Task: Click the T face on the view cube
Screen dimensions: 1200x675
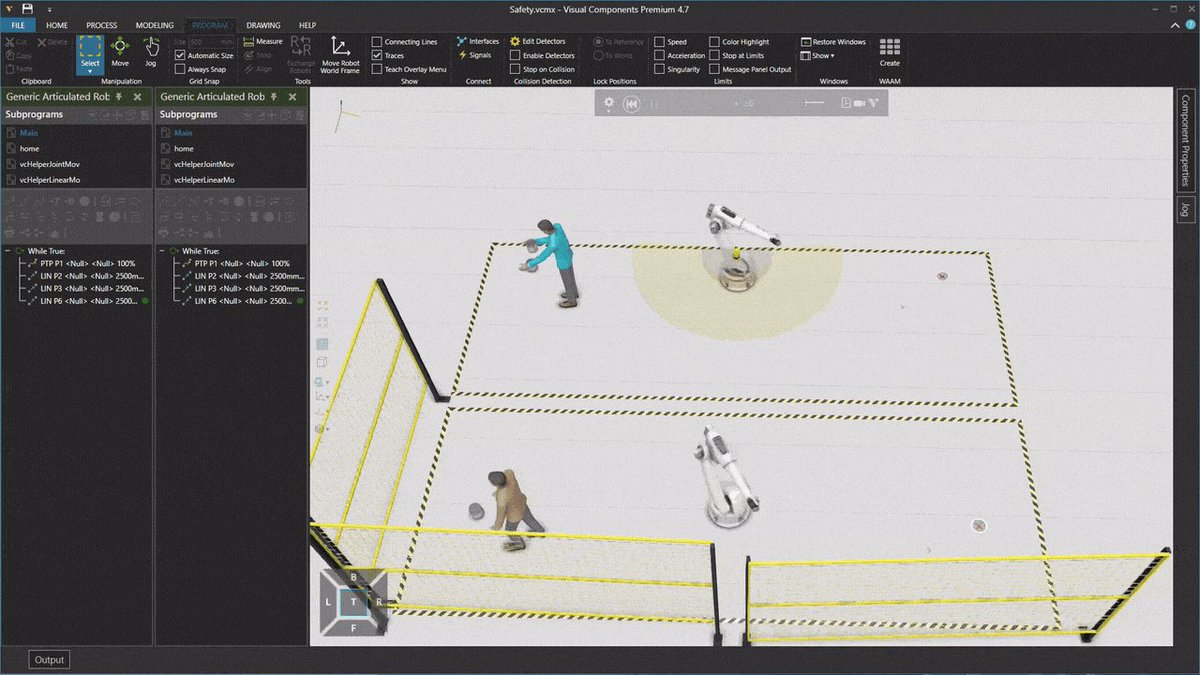Action: (x=352, y=601)
